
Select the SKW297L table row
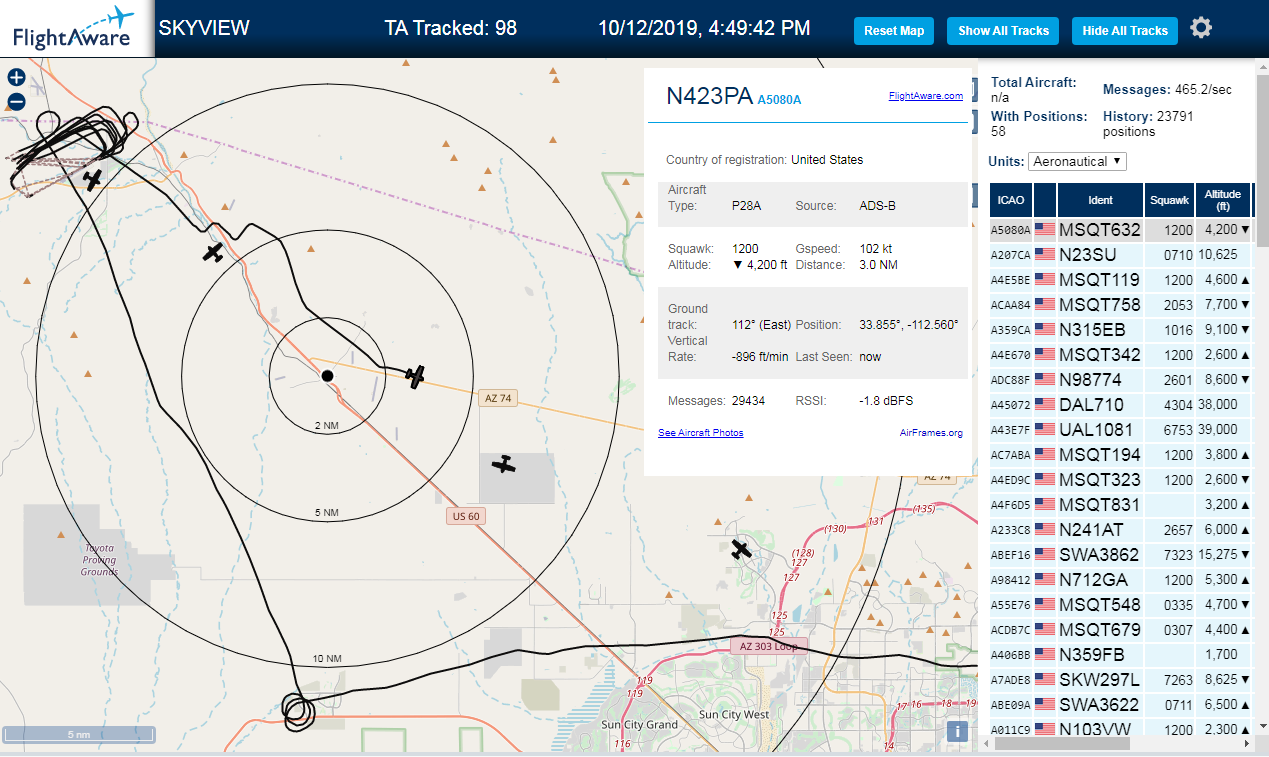[x=1121, y=680]
